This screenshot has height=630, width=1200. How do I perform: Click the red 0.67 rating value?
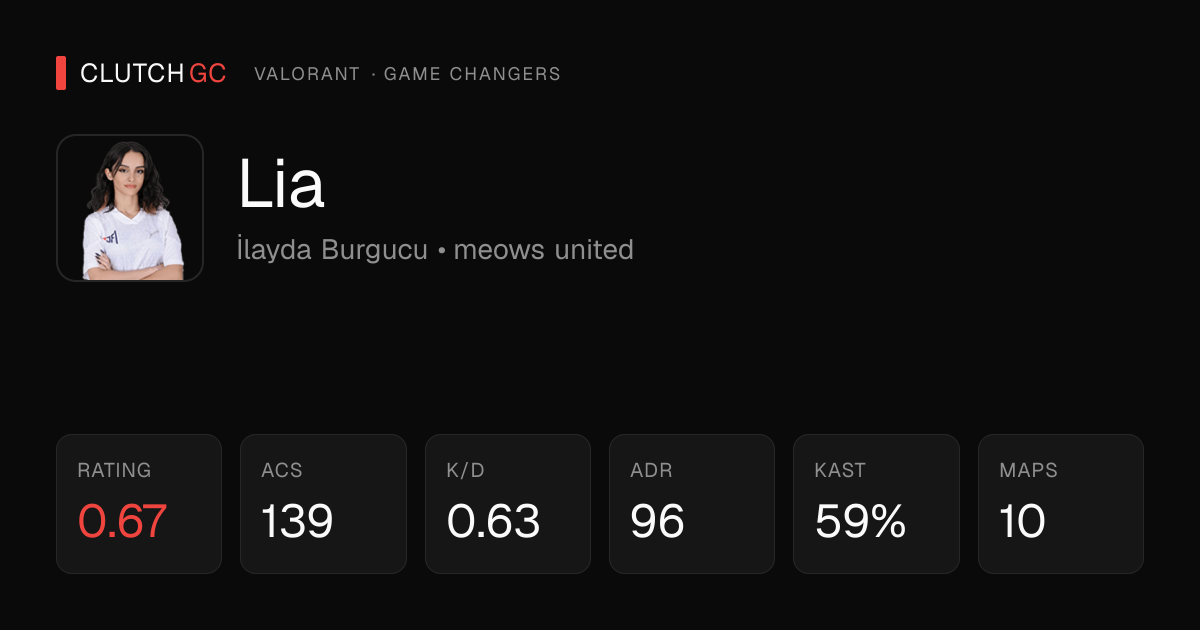[x=122, y=521]
